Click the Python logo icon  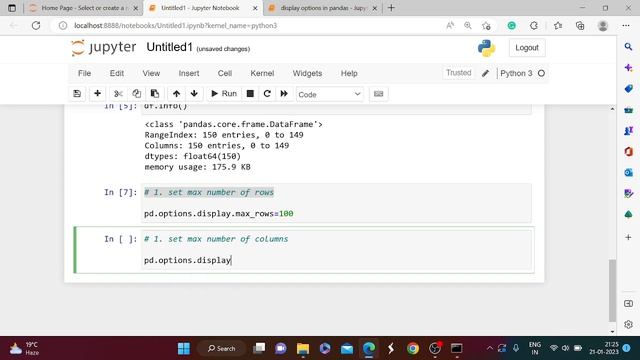pyautogui.click(x=487, y=48)
